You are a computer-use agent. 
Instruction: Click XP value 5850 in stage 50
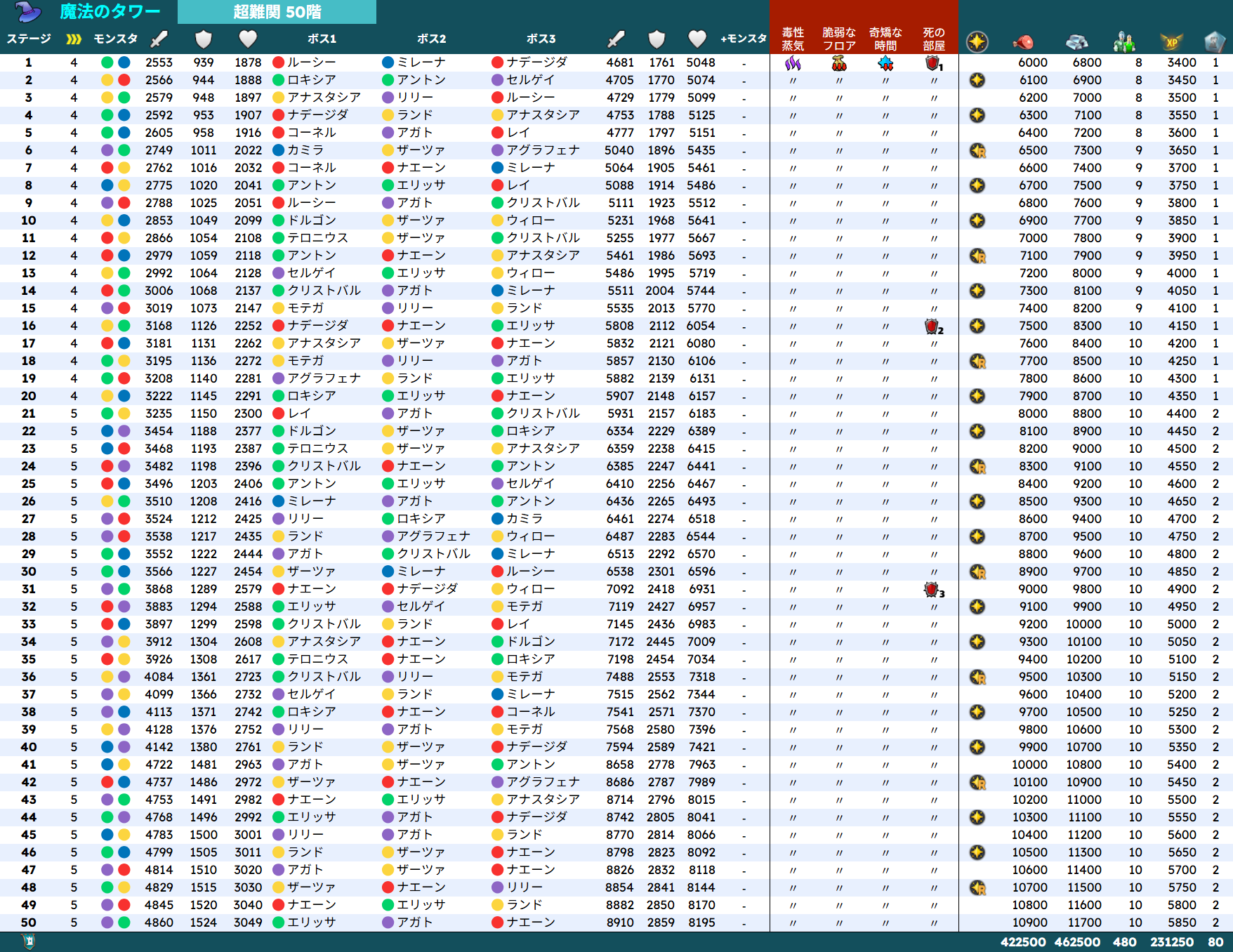click(x=1182, y=923)
